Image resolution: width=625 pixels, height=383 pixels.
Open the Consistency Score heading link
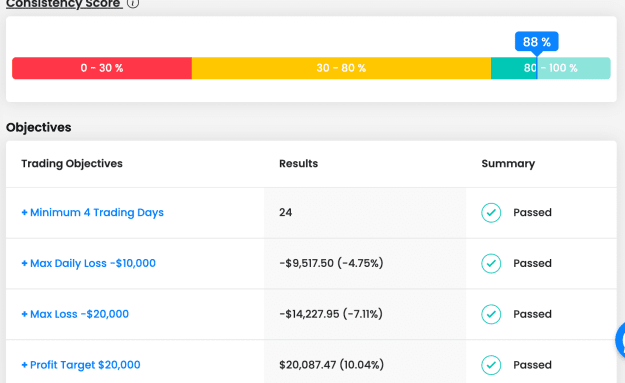[x=64, y=4]
